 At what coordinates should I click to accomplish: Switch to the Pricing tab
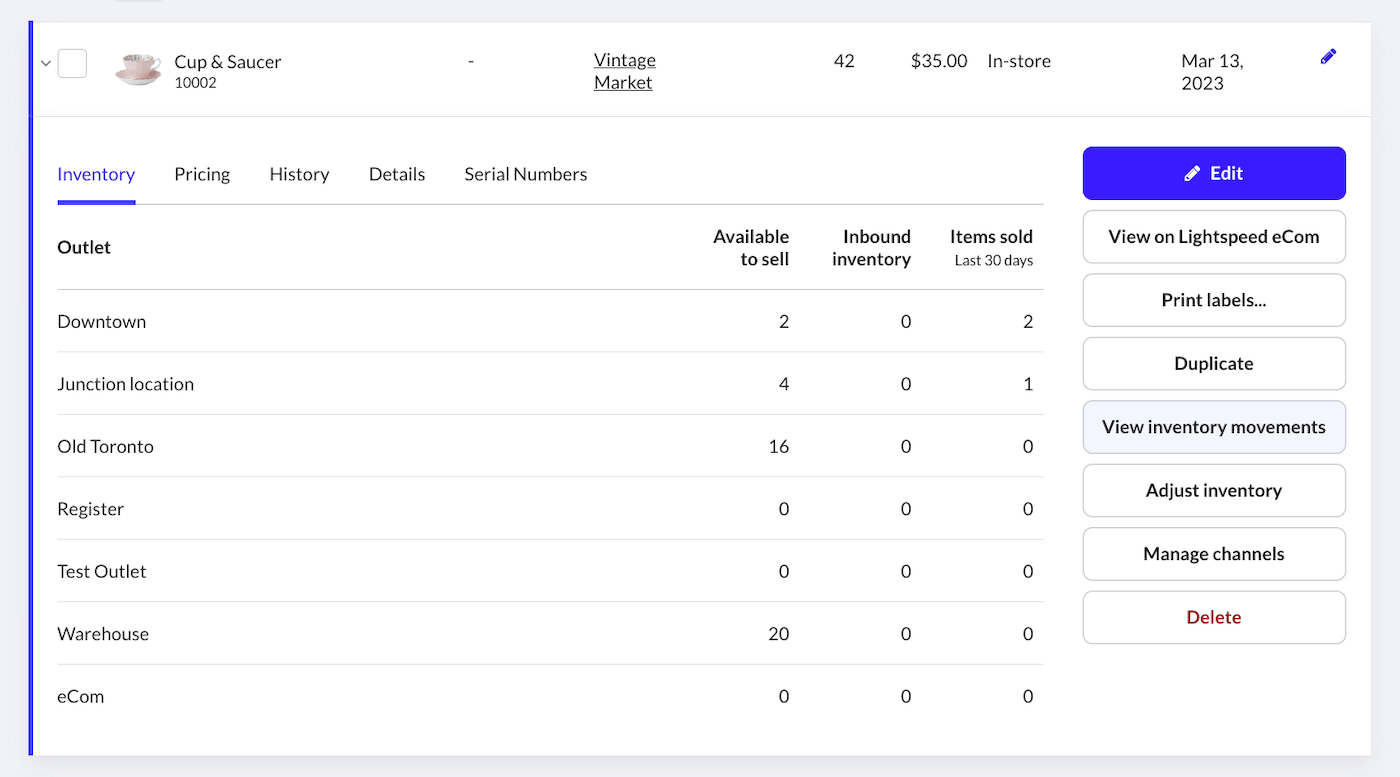point(202,174)
